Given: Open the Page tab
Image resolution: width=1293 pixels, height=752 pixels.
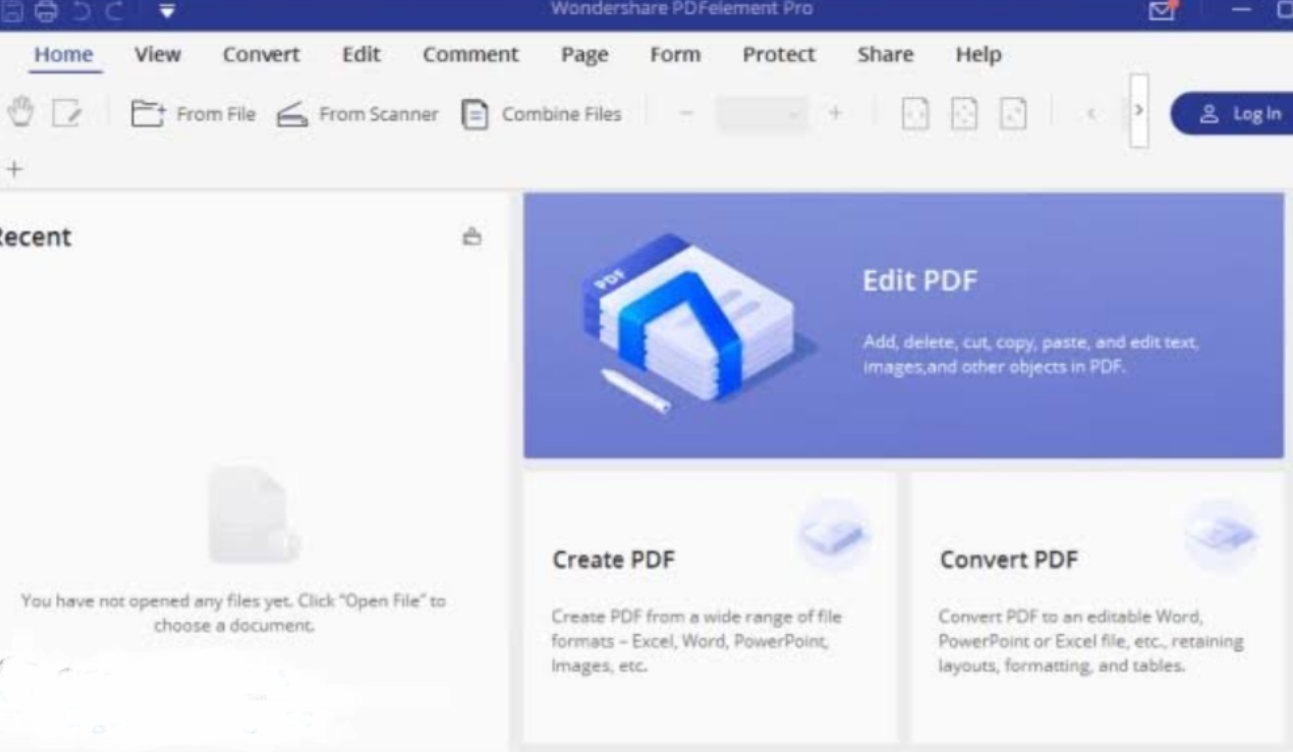Looking at the screenshot, I should [x=585, y=55].
